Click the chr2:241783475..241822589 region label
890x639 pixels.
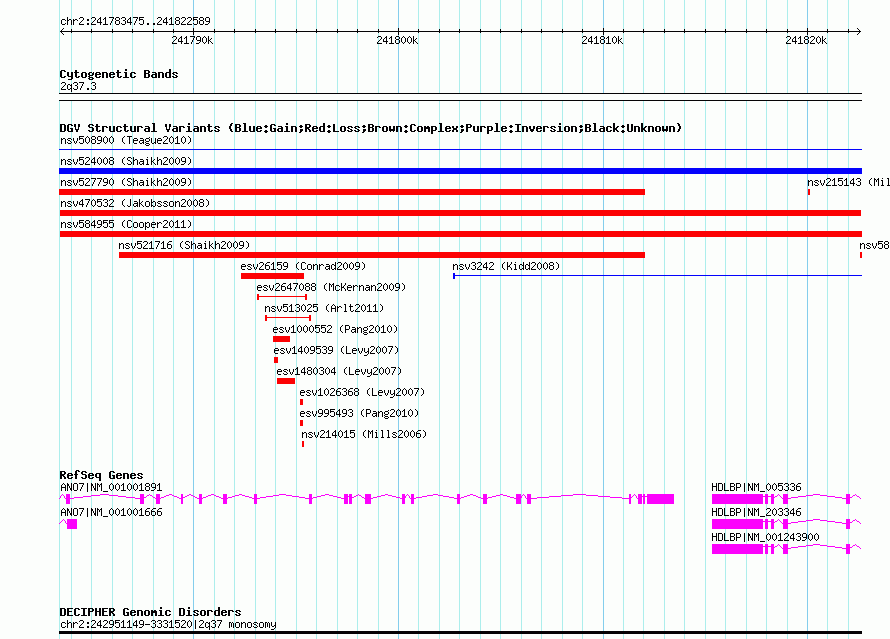135,21
